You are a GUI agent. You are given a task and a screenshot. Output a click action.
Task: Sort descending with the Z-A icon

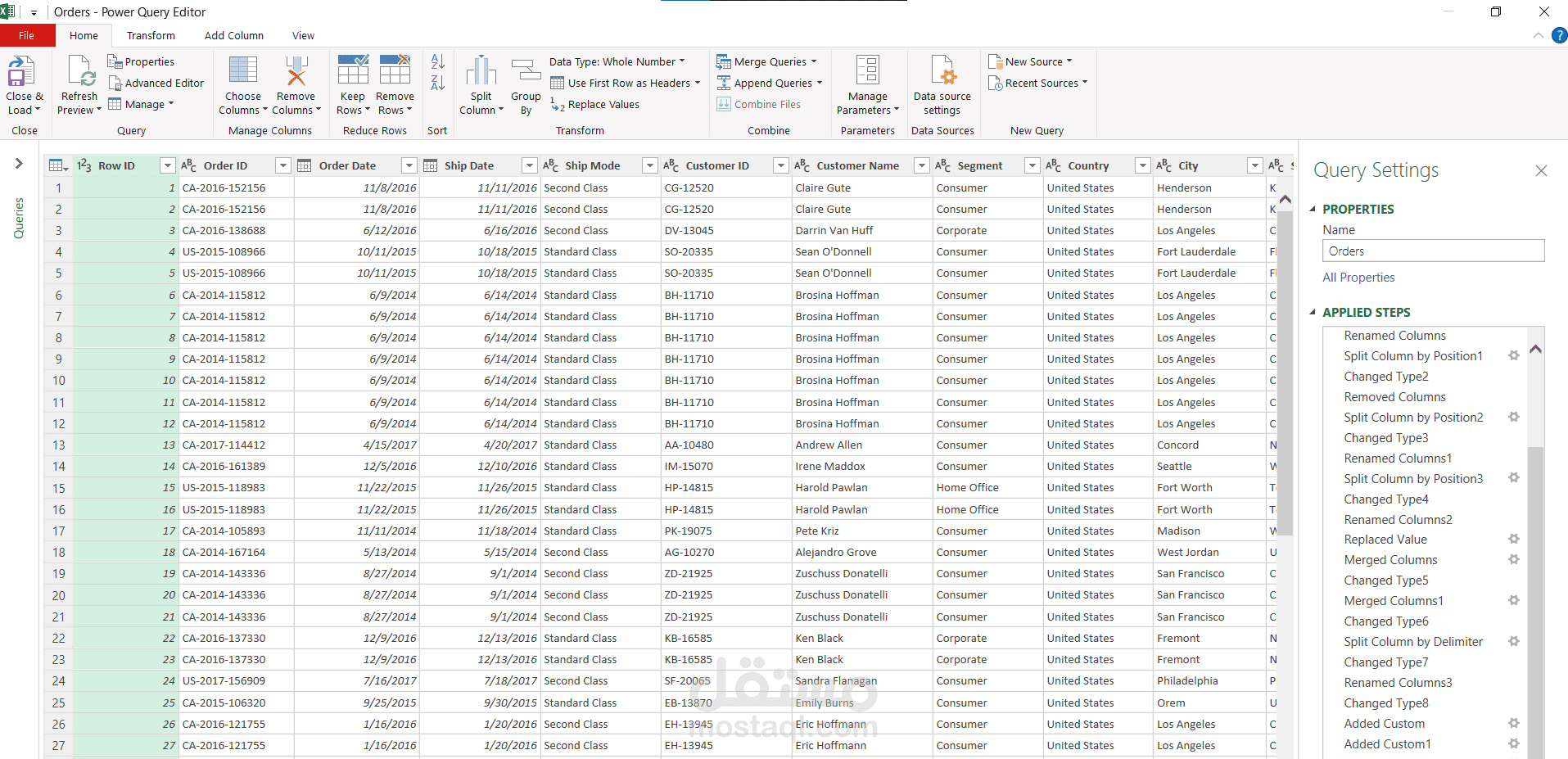pyautogui.click(x=438, y=83)
